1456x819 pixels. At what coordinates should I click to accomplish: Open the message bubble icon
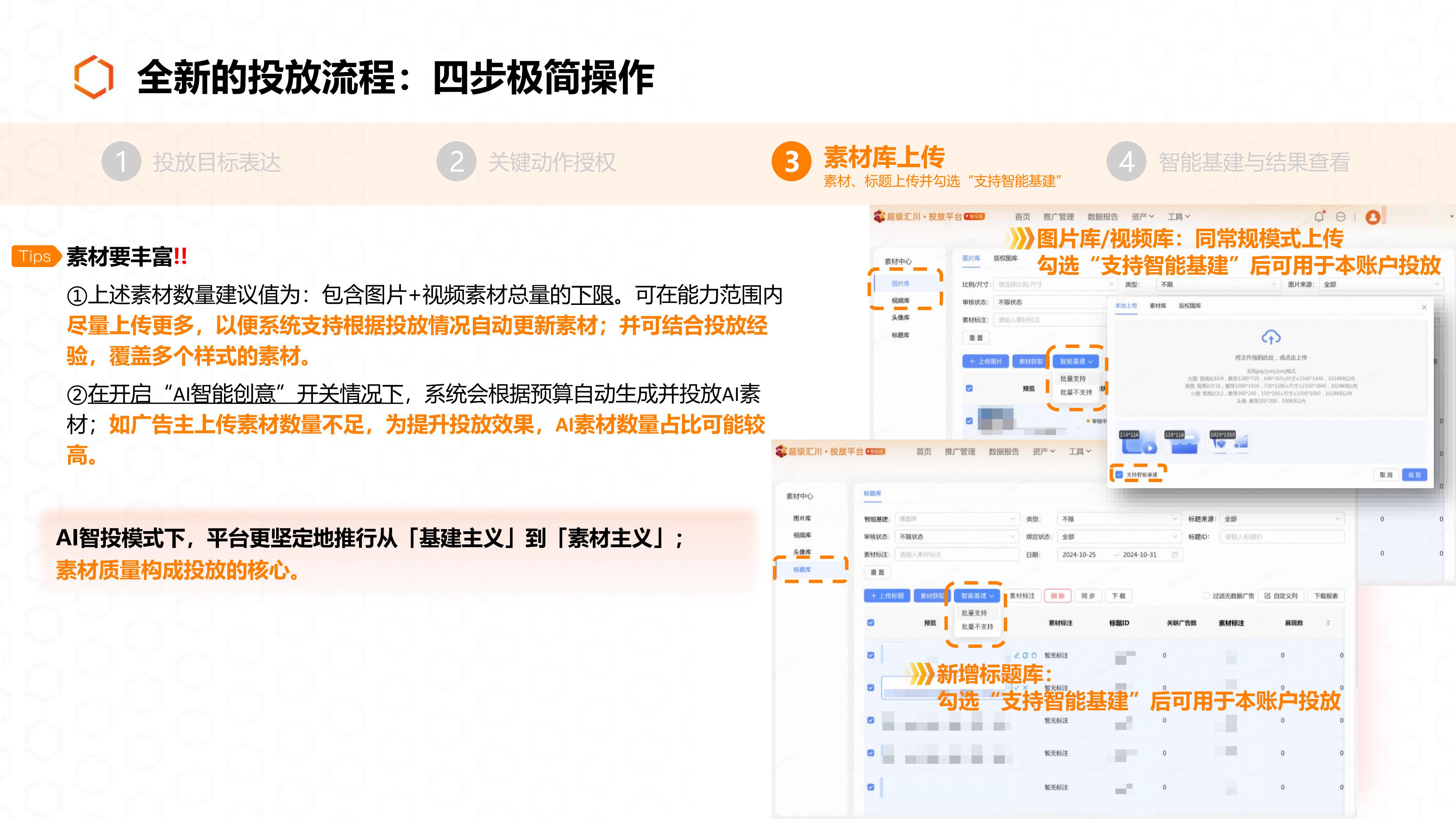point(1340,216)
